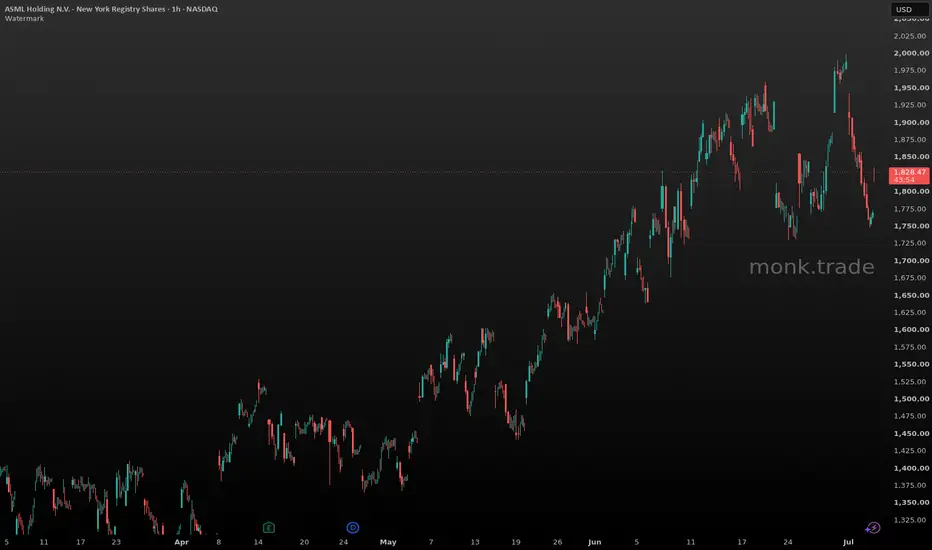
Task: Click the 1,400.00 price axis label
Action: (x=911, y=468)
